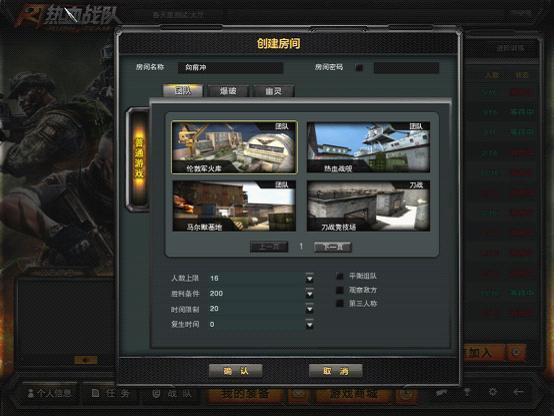554x416 pixels.
Task: Click the gun weapon icon in bottom bar
Action: (441, 392)
